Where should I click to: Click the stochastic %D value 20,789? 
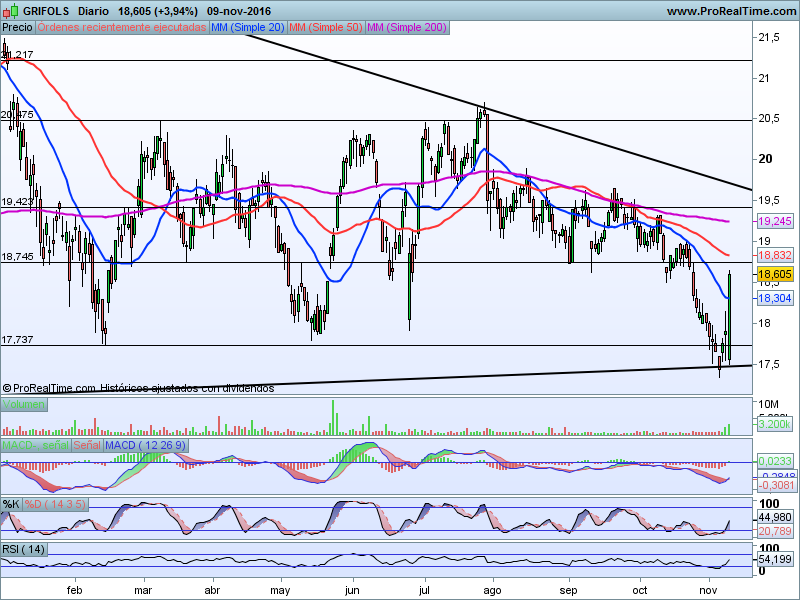pyautogui.click(x=775, y=531)
